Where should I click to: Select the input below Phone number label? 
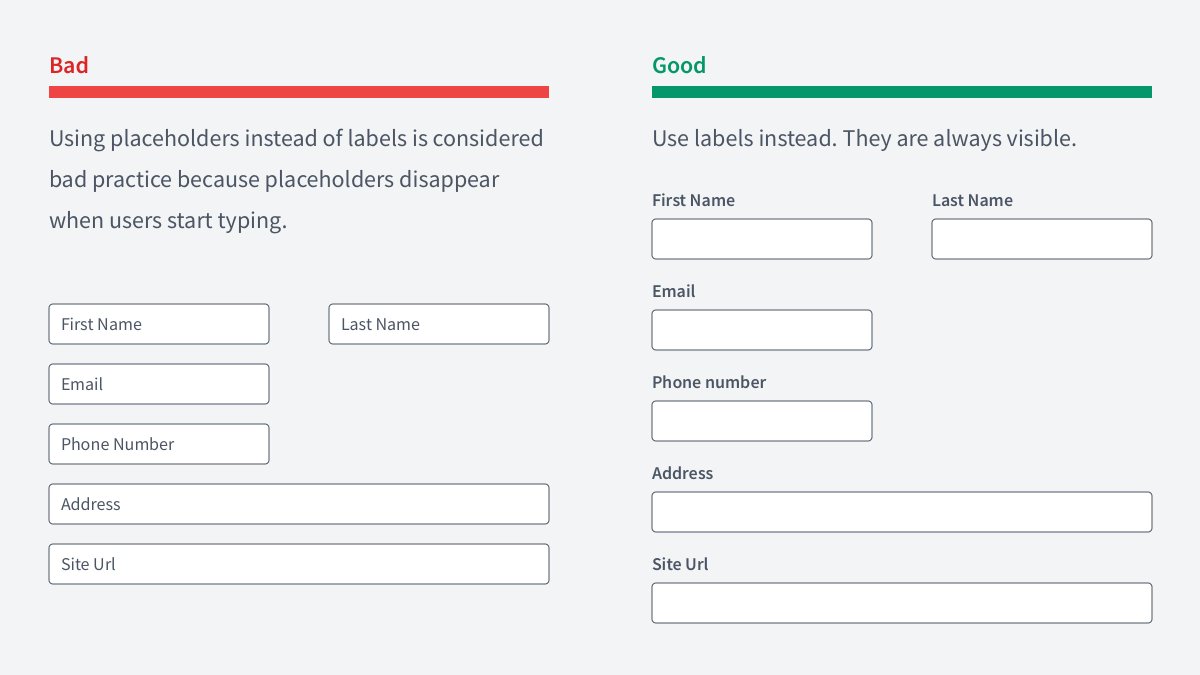click(762, 421)
